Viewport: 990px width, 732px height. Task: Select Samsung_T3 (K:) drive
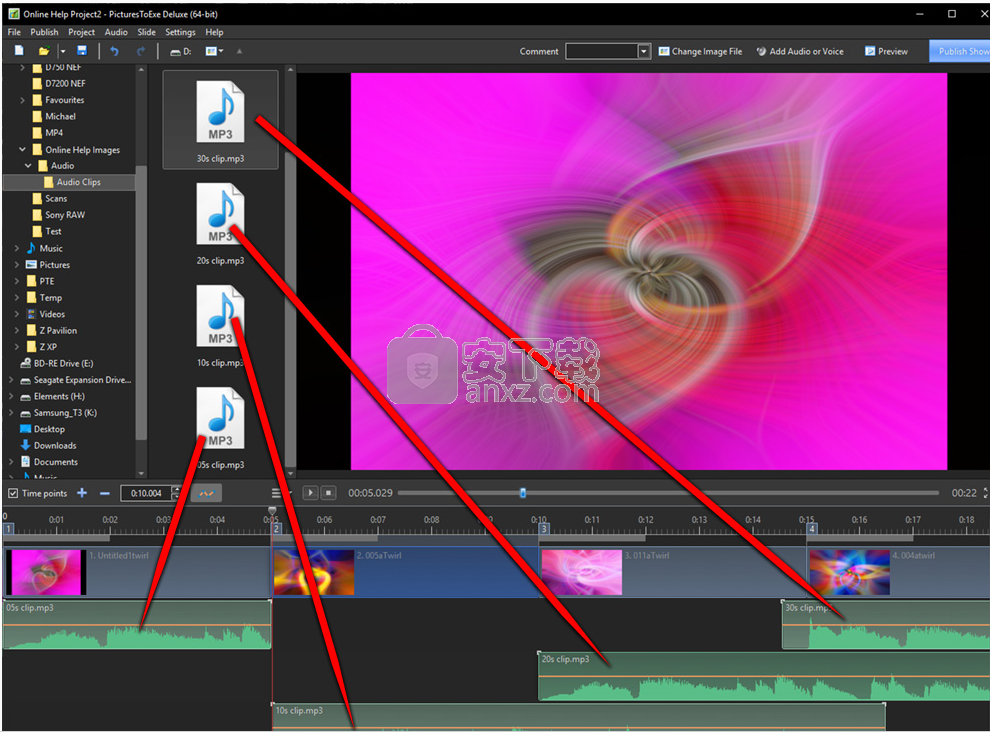coord(59,412)
